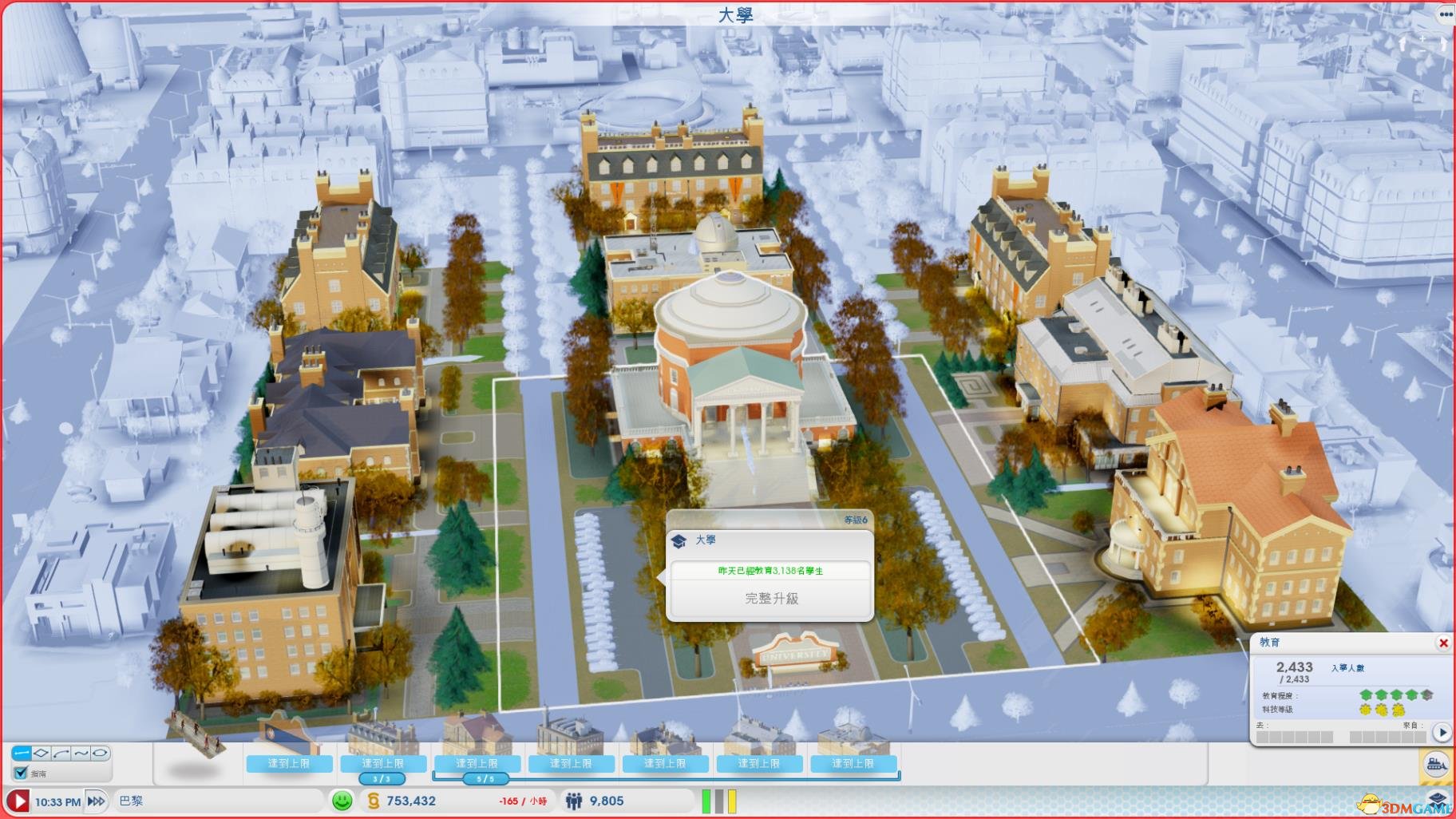Select the school building thumbnail above 5/5
This screenshot has width=1456, height=819.
pyautogui.click(x=477, y=733)
